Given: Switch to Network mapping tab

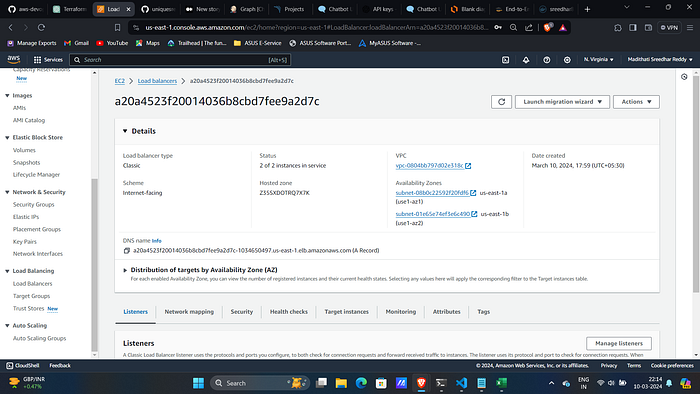Looking at the screenshot, I should pyautogui.click(x=189, y=312).
